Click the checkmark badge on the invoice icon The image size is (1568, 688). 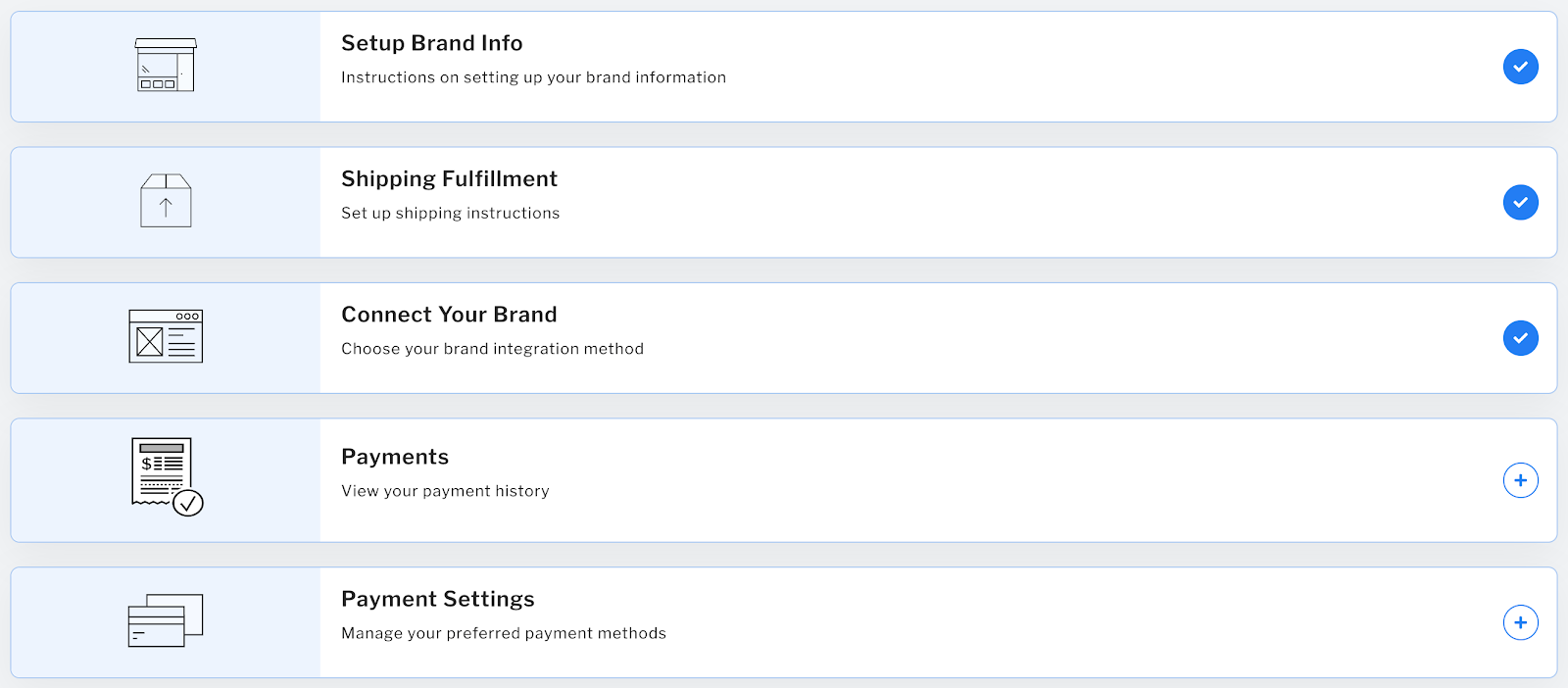coord(189,504)
